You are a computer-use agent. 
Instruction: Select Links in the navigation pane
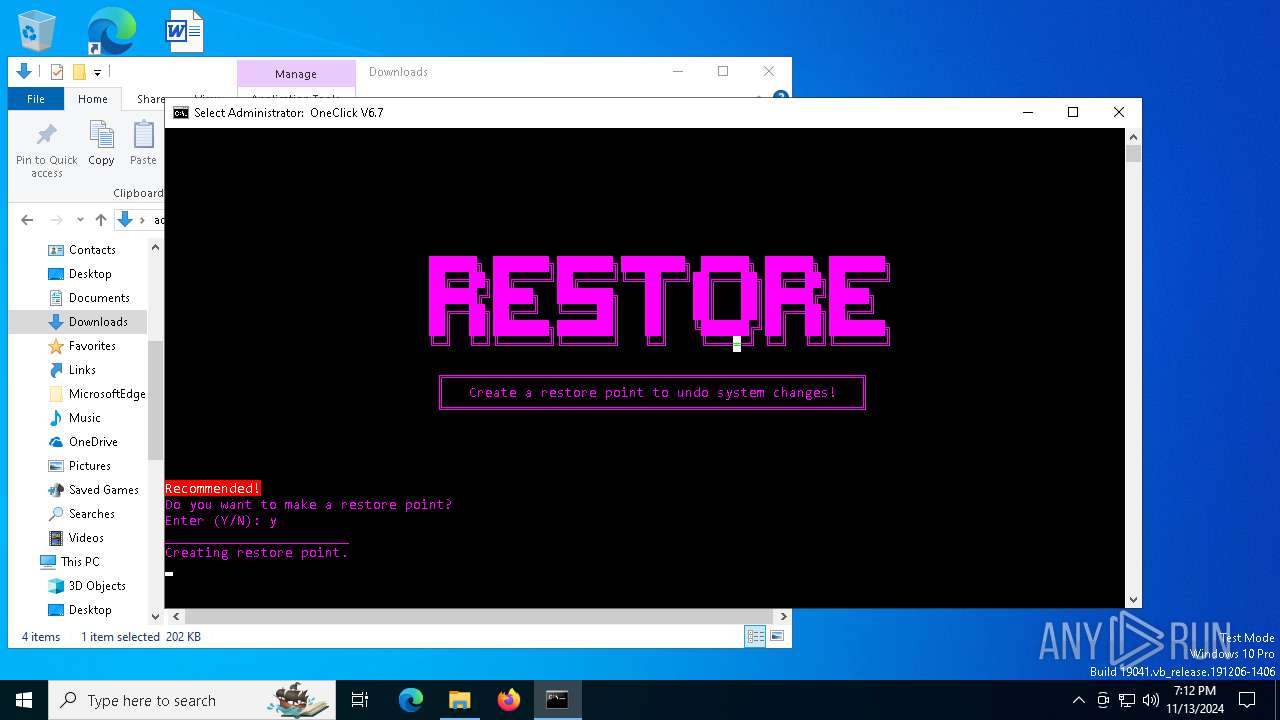pos(82,370)
